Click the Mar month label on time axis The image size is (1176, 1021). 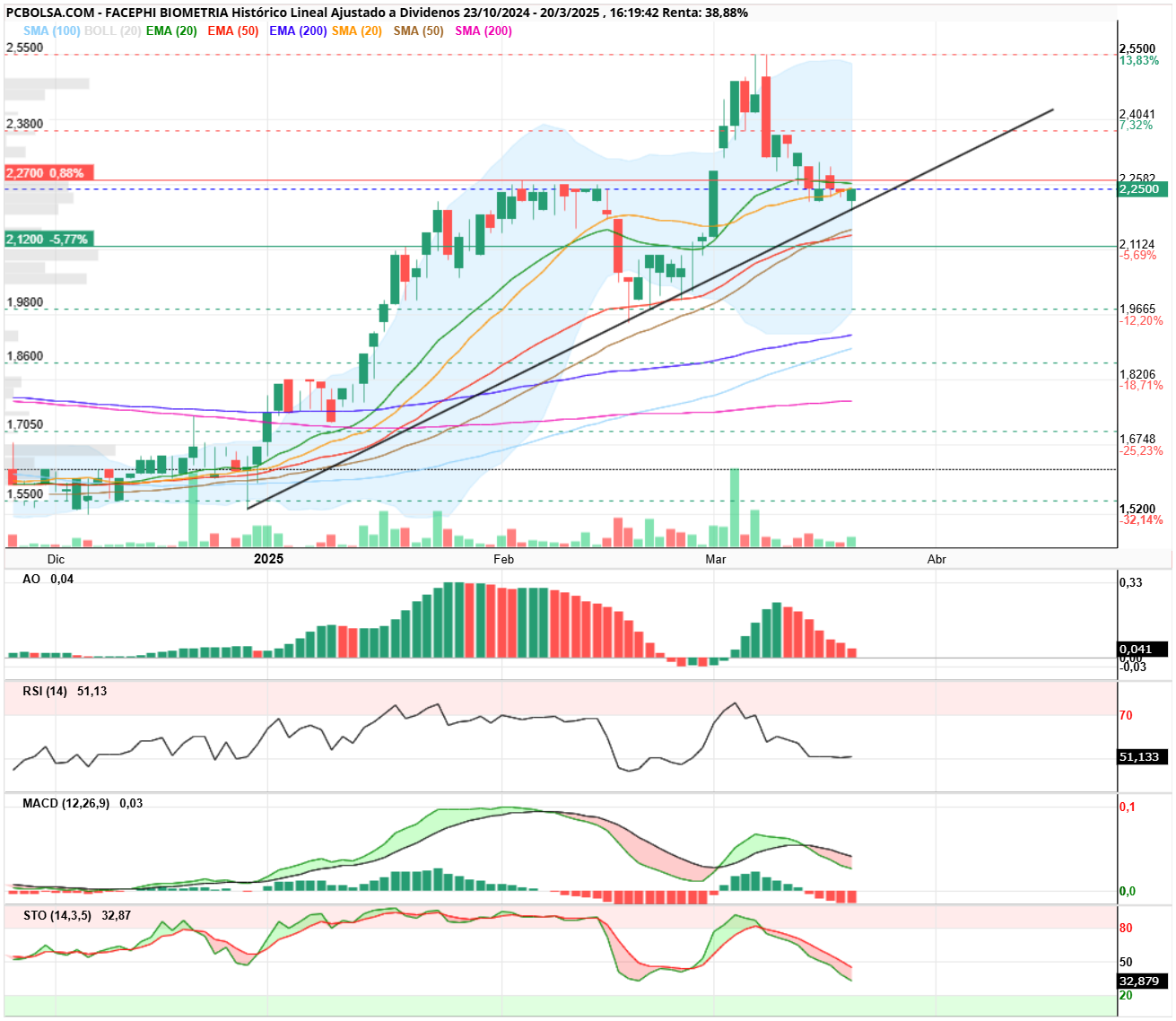coord(716,559)
